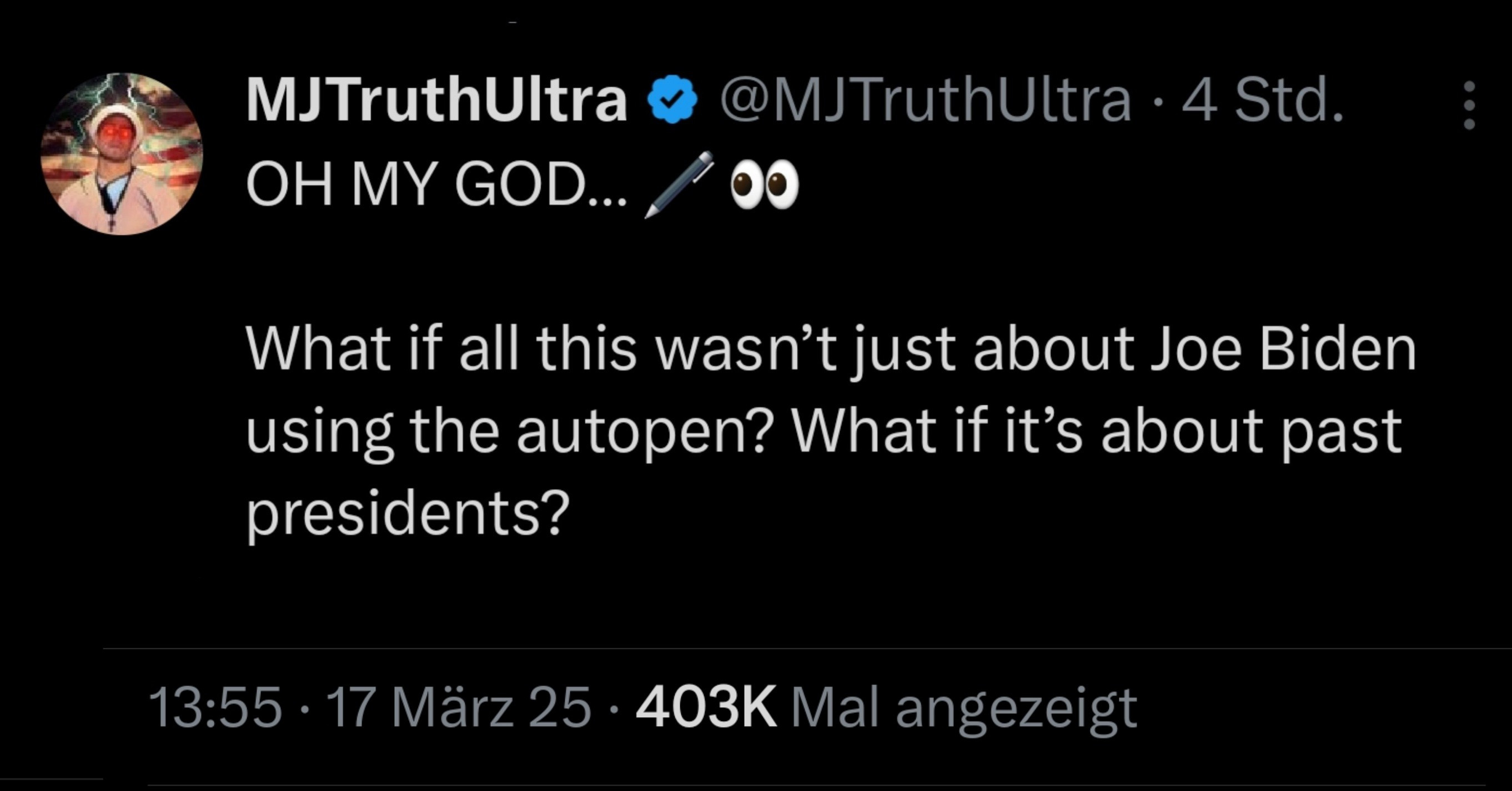Open the three-dot more options menu
This screenshot has width=1512, height=791.
tap(1469, 104)
